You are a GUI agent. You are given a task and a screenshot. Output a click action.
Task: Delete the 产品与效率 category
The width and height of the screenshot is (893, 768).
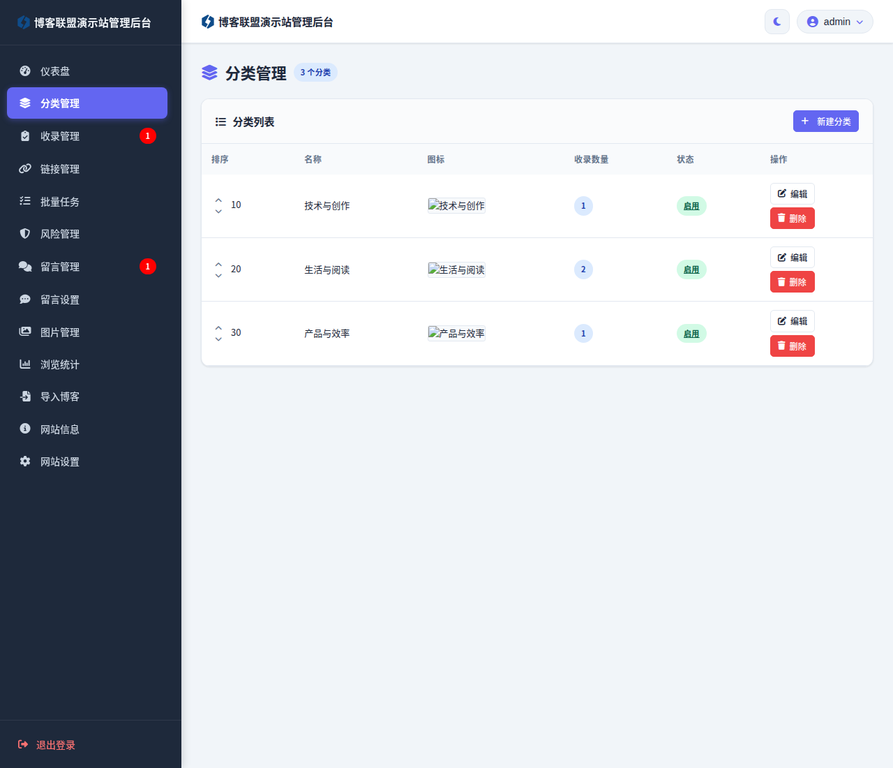click(792, 346)
